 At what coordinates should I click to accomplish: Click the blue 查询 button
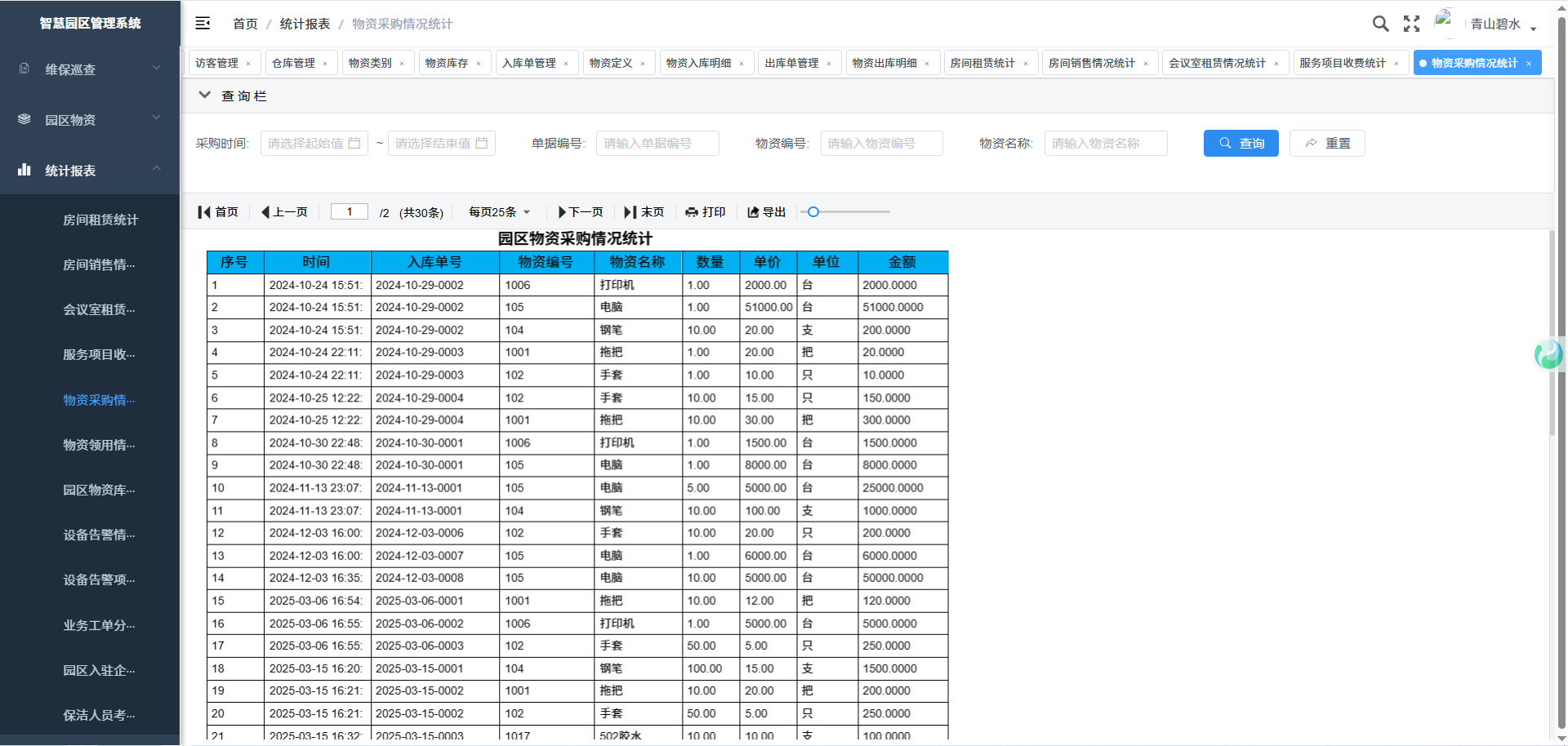1241,143
